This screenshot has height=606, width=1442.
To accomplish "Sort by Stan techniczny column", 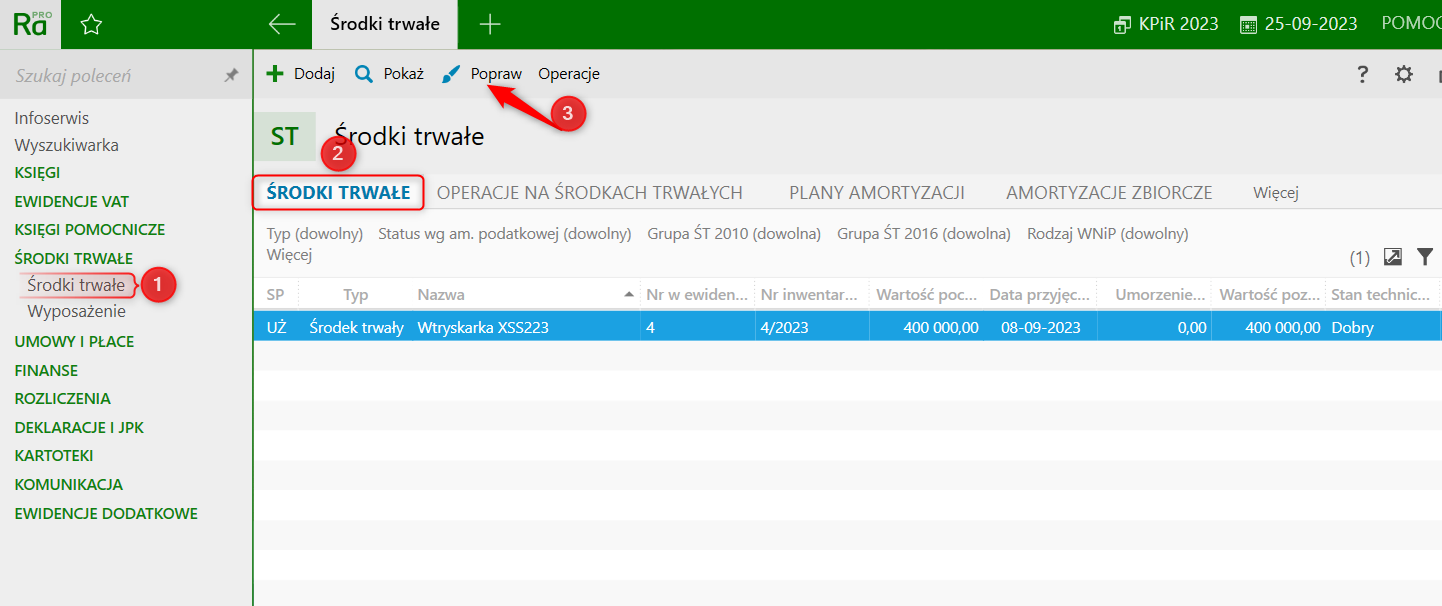I will point(1382,294).
